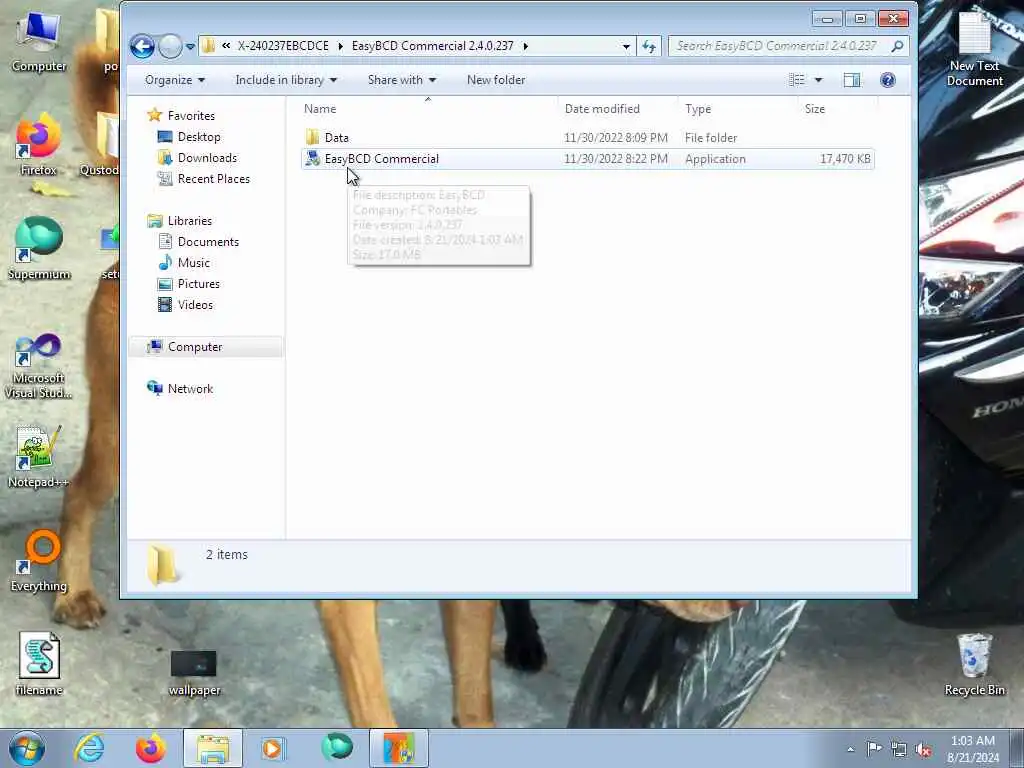Viewport: 1024px width, 768px height.
Task: Select Everything desktop shortcut
Action: point(39,560)
